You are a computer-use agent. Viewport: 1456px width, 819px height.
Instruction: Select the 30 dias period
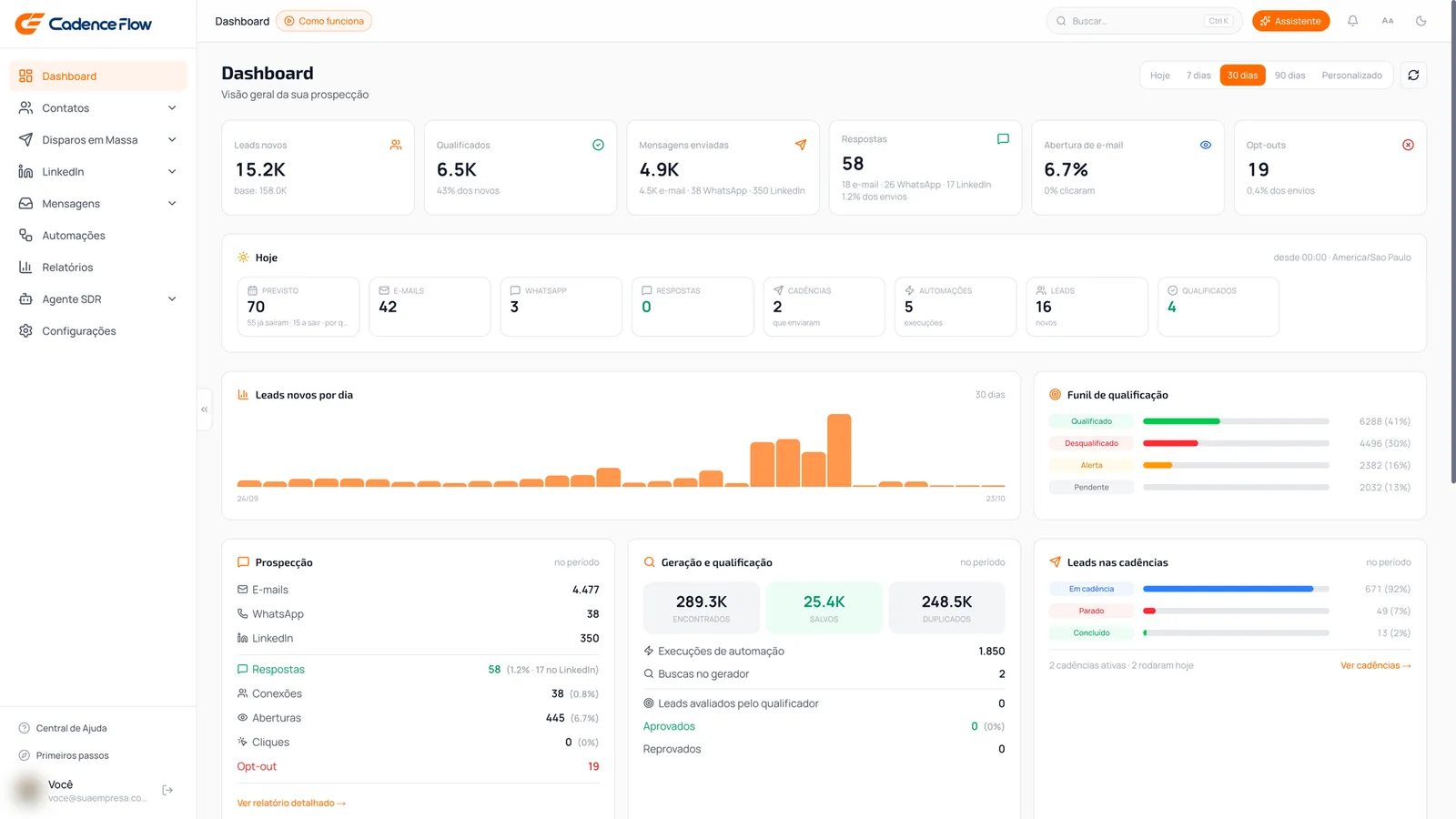coord(1242,76)
